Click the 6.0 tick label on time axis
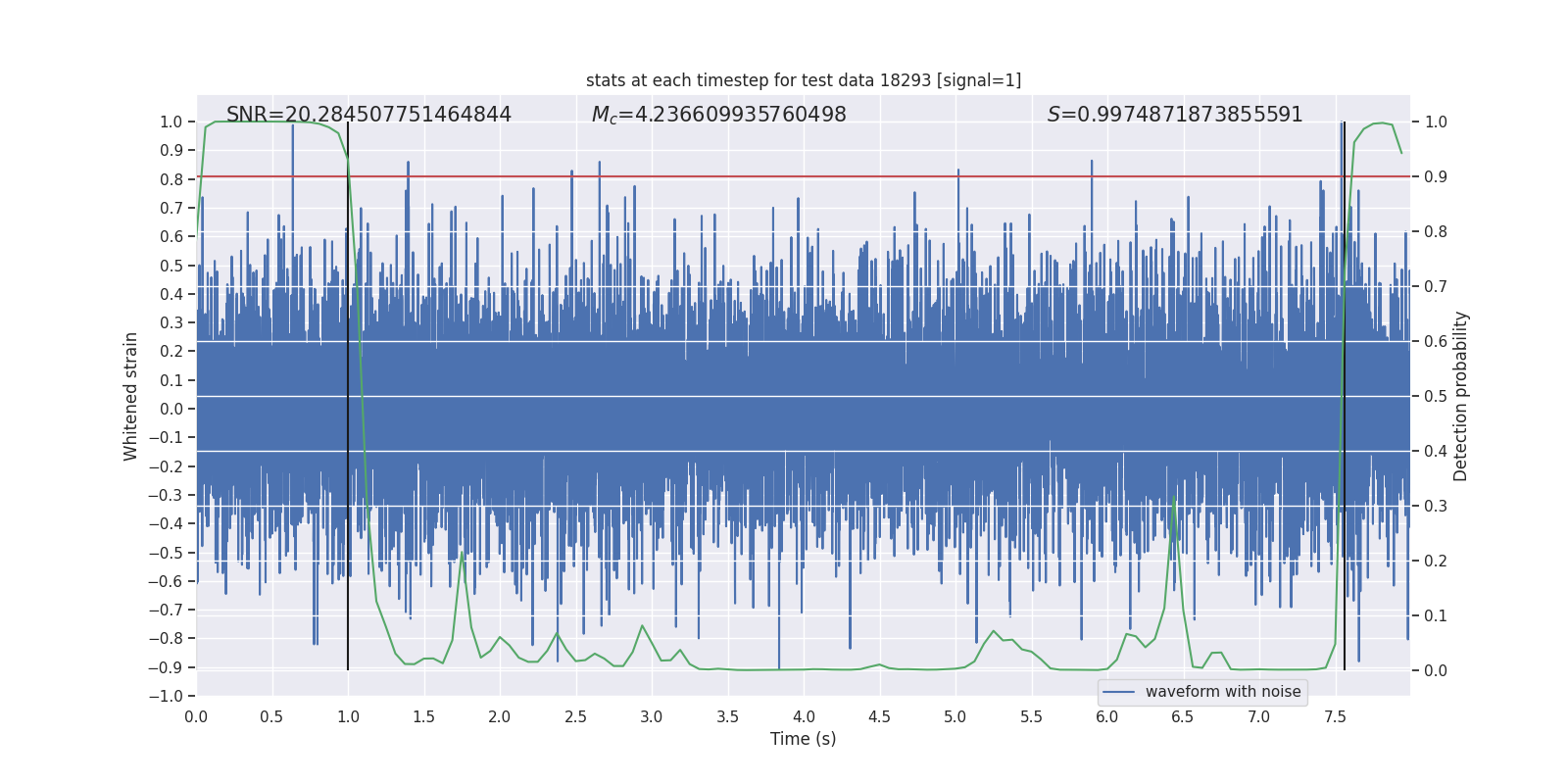This screenshot has width=1568, height=784. tap(1107, 716)
